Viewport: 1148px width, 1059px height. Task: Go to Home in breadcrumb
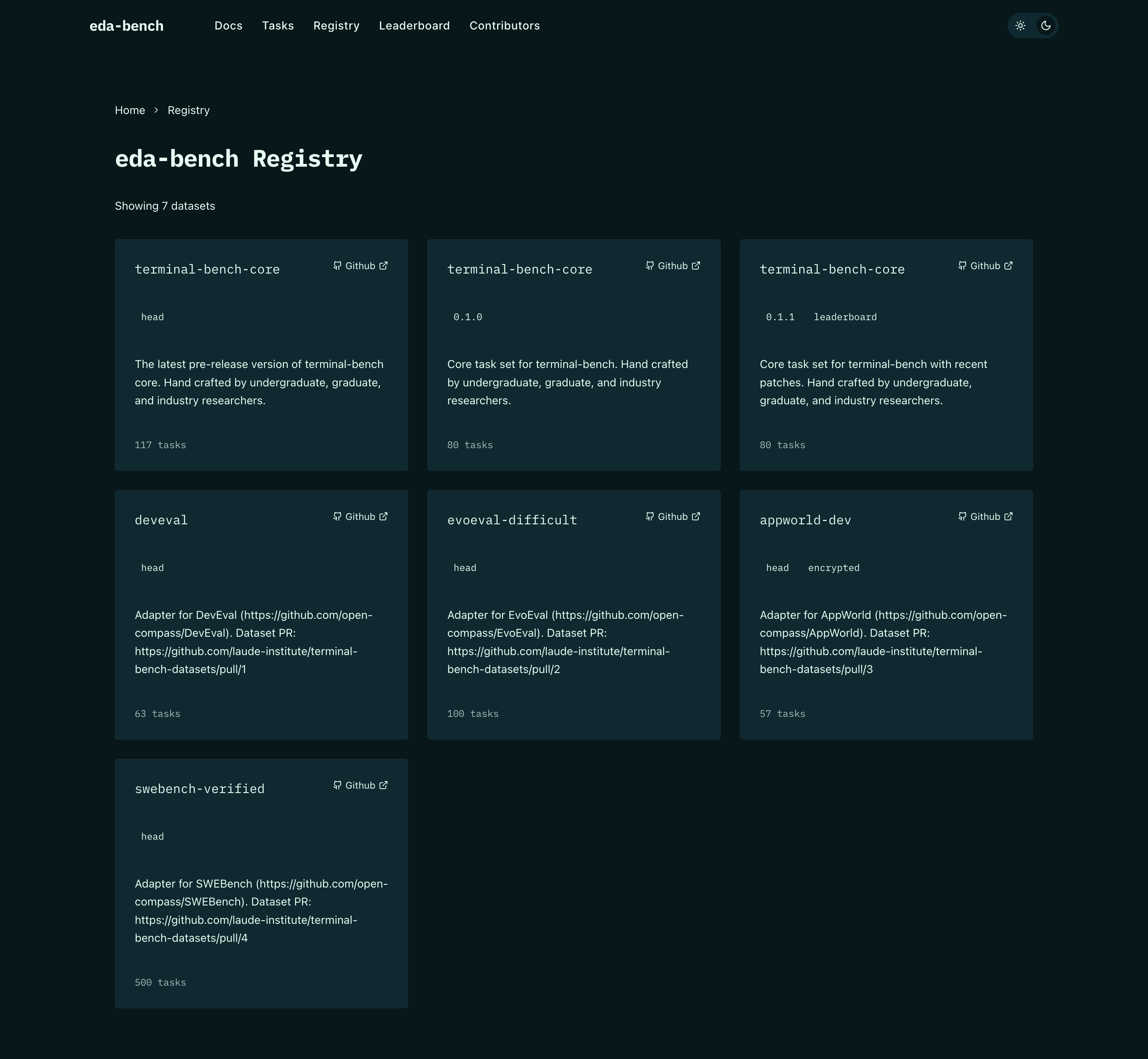pos(130,110)
